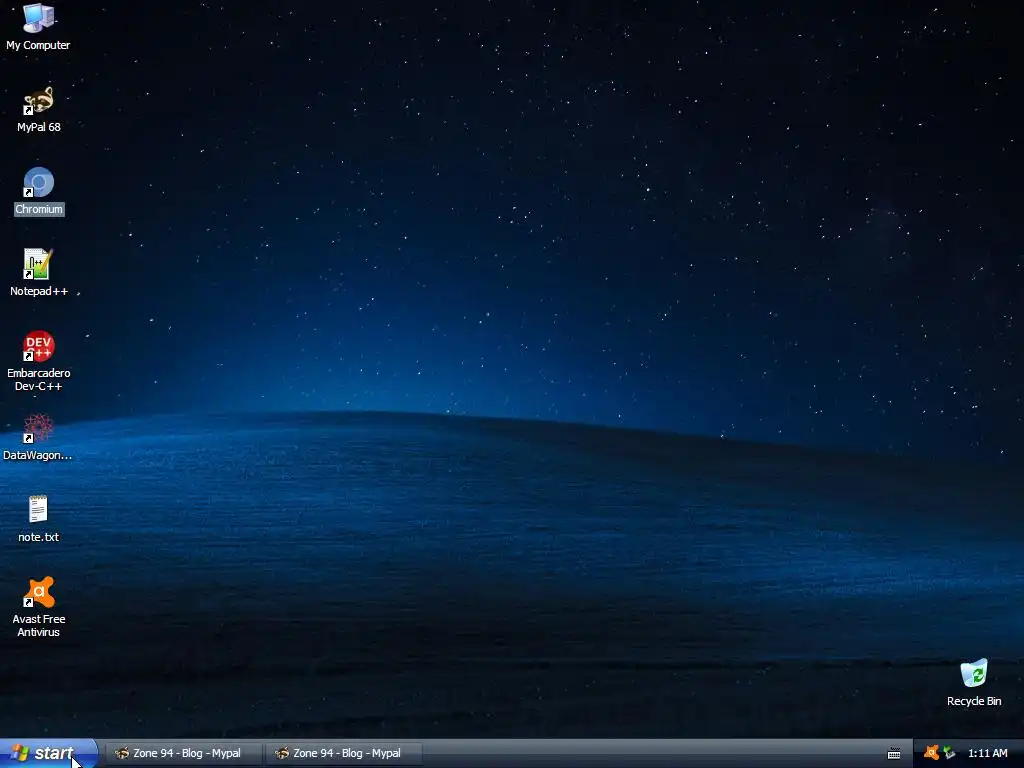Image resolution: width=1024 pixels, height=768 pixels.
Task: Click the Avast icon in the system tray
Action: pos(931,753)
